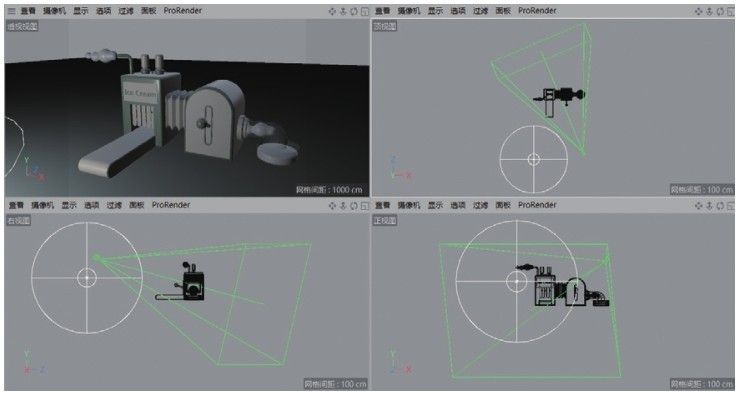Open 显示 menu in the top view
The height and width of the screenshot is (393, 737).
pos(435,10)
